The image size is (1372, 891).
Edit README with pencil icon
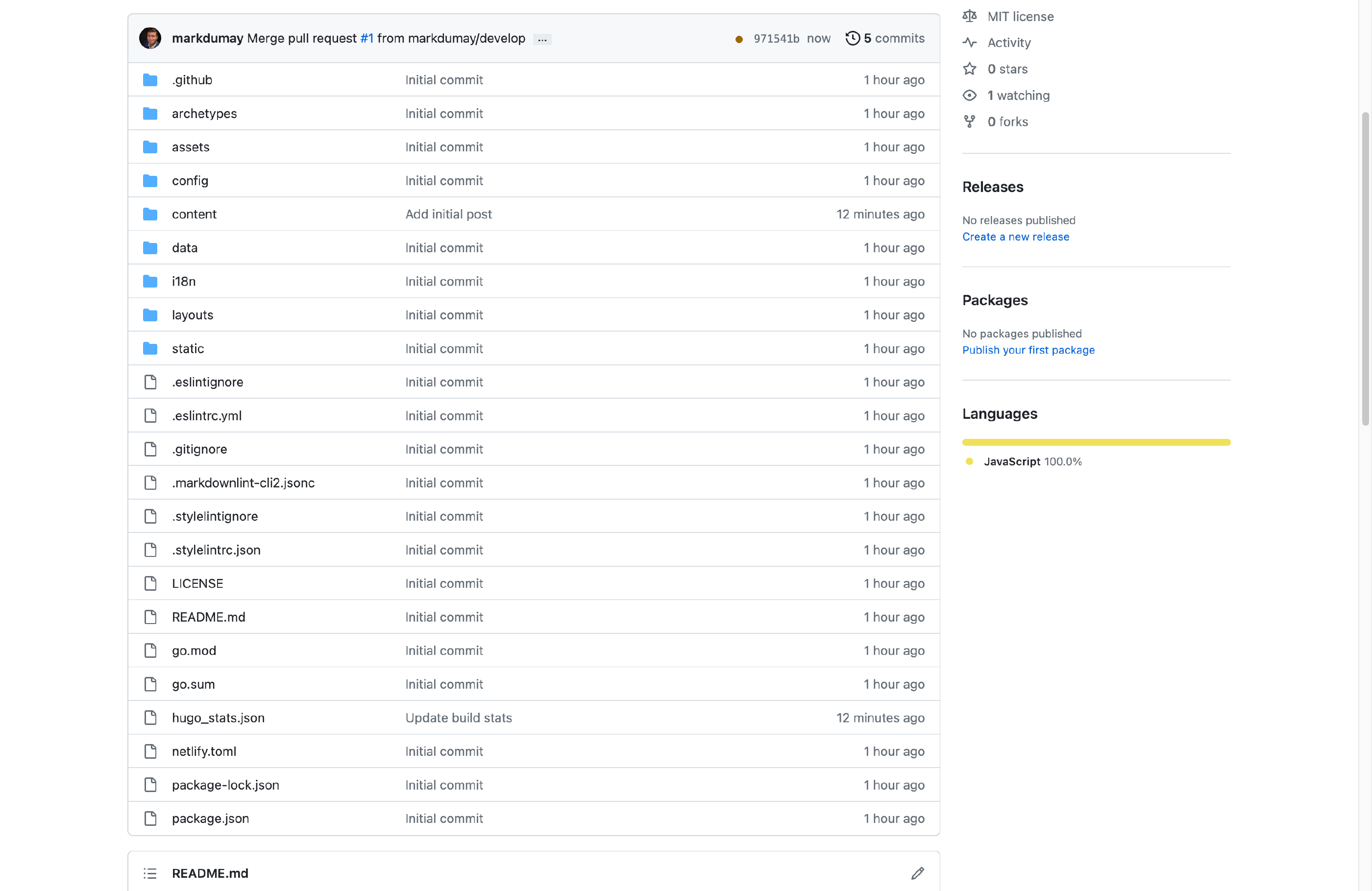pos(917,873)
